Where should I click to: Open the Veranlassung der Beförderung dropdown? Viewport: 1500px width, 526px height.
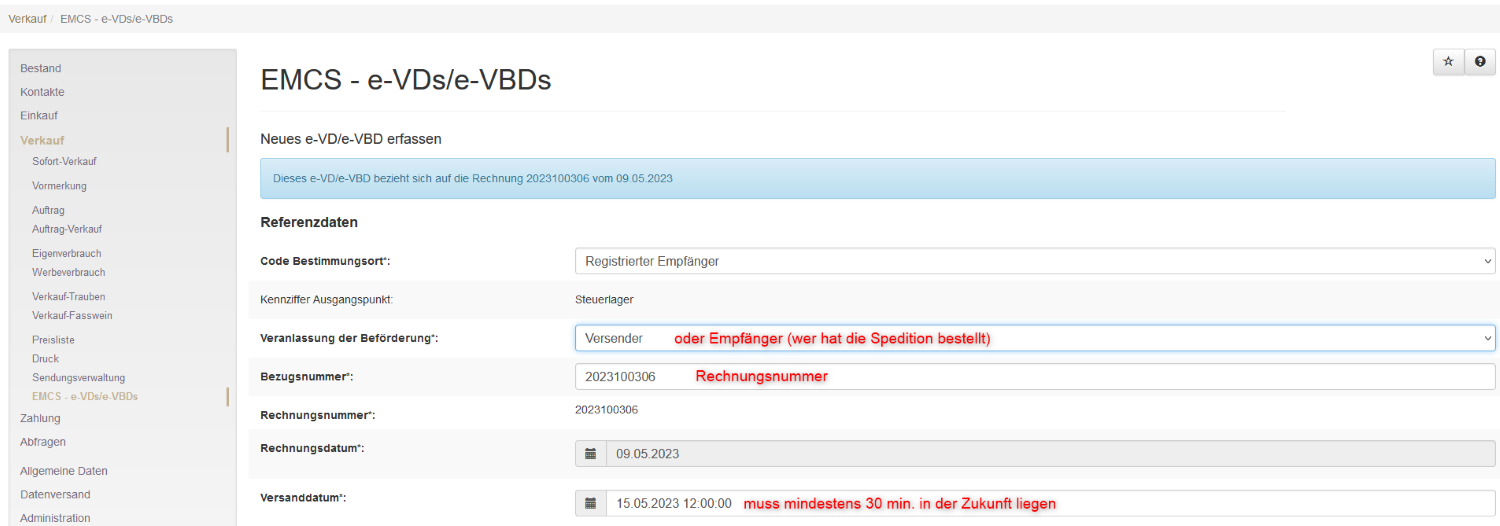pyautogui.click(x=1034, y=338)
